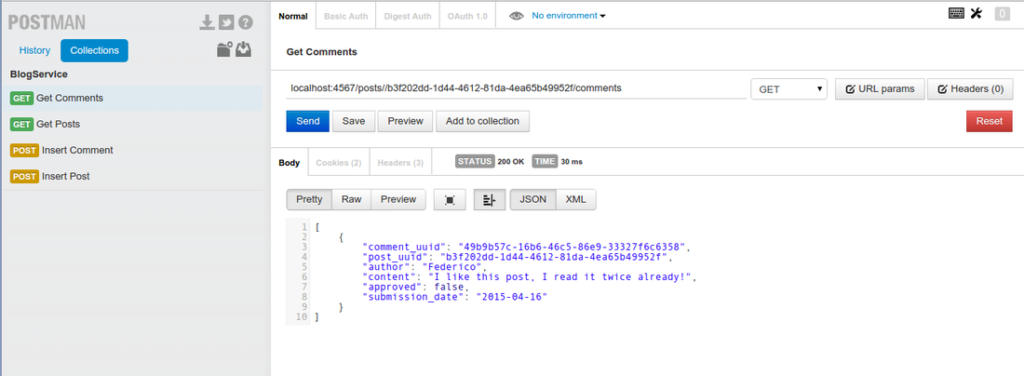Screen dimensions: 1024x376
Task: Choose JSON response format
Action: click(533, 199)
